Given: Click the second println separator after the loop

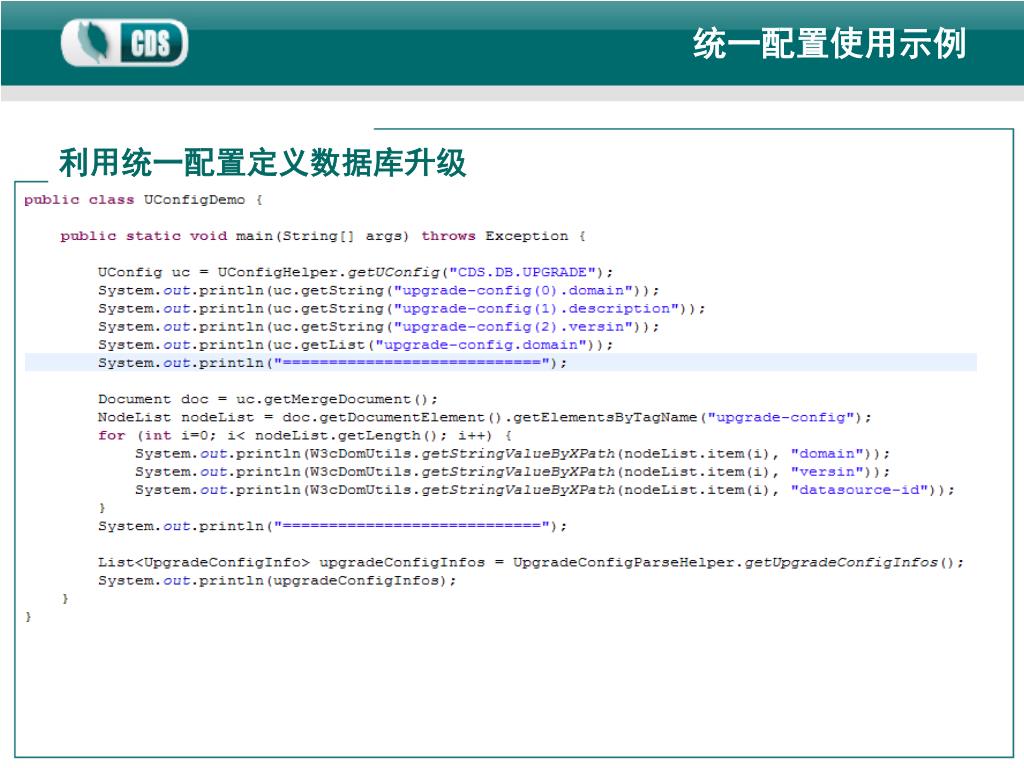Looking at the screenshot, I should pos(332,526).
